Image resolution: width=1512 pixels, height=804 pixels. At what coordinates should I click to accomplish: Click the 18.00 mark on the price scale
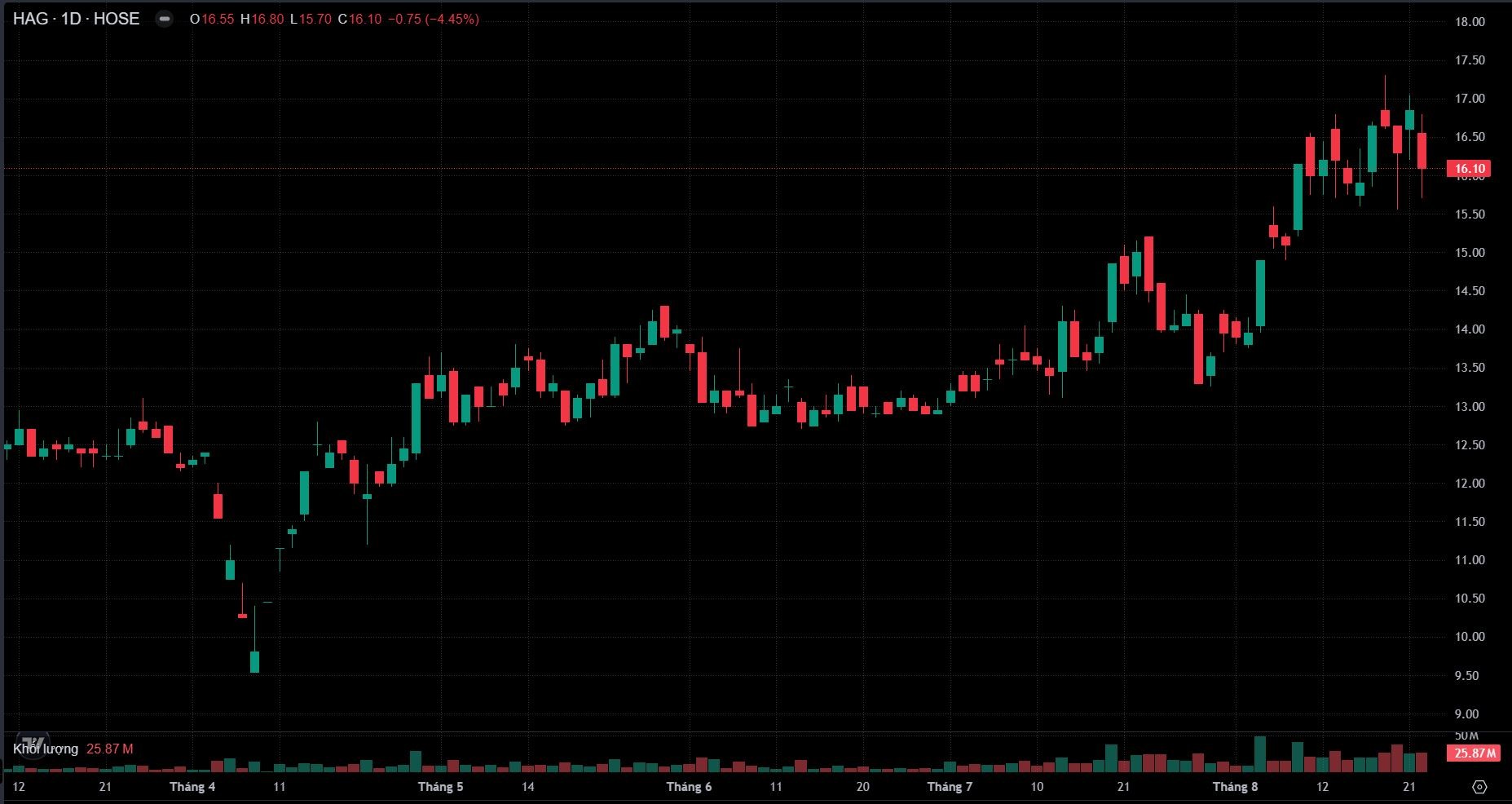click(x=1470, y=22)
